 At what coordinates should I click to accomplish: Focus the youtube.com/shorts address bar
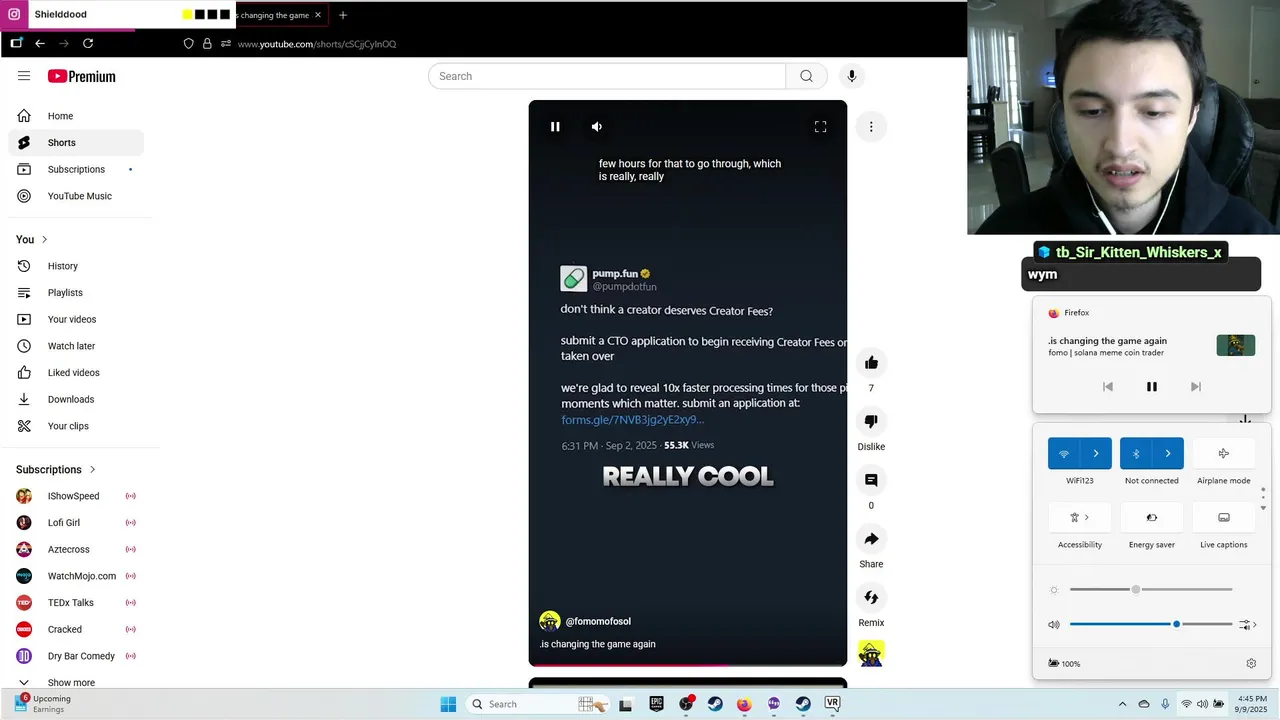[x=317, y=44]
